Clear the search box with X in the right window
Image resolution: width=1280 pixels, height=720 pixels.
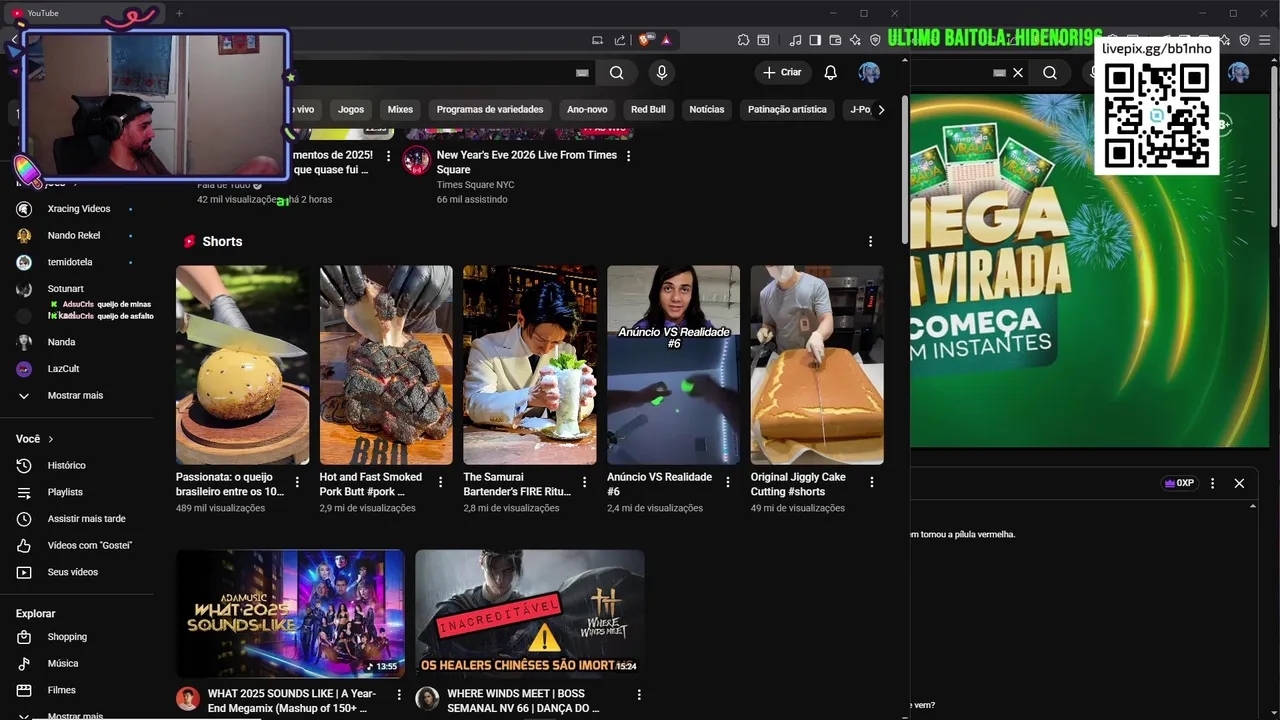point(1018,73)
